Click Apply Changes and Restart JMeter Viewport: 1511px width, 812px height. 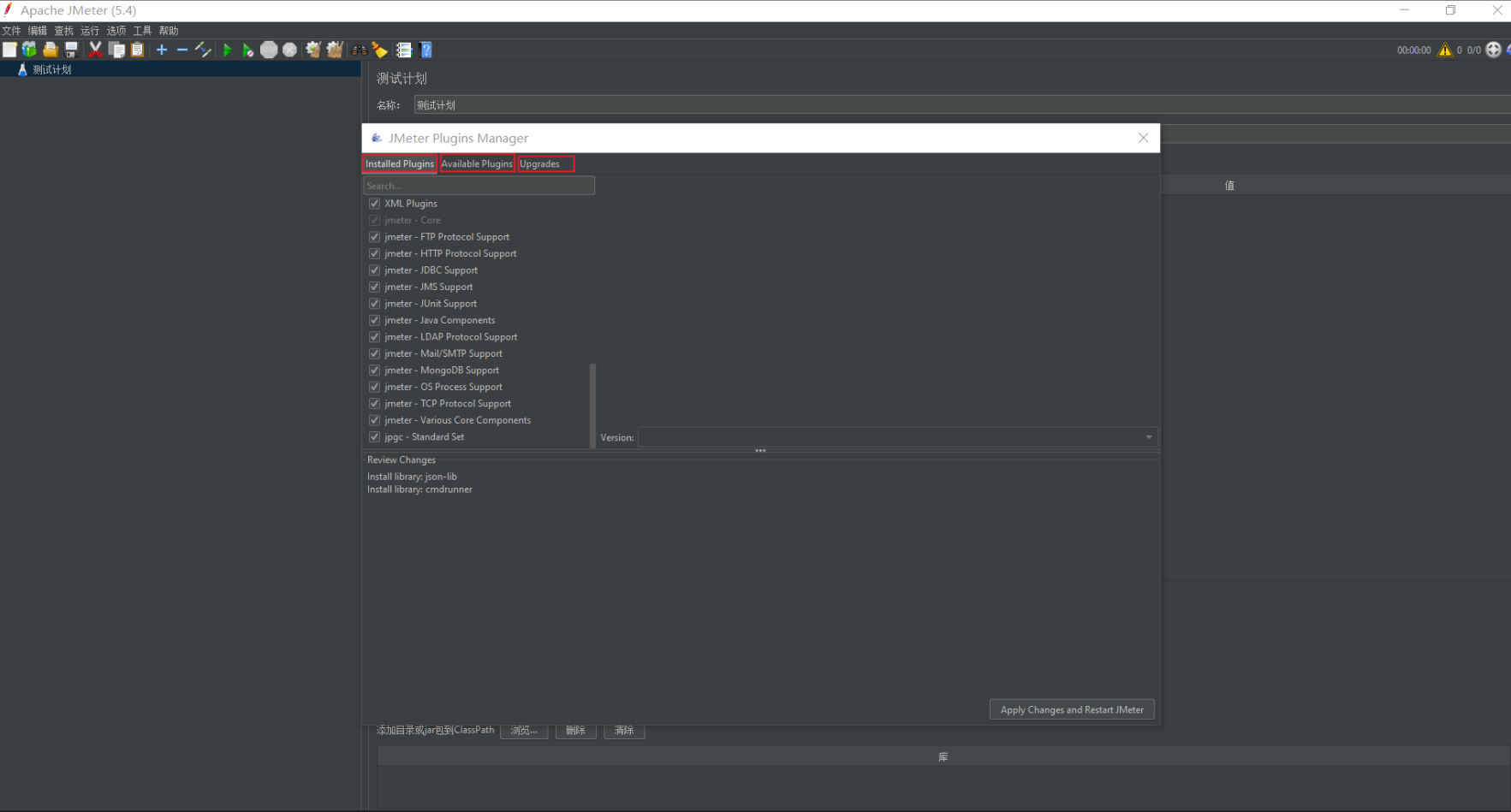tap(1072, 709)
